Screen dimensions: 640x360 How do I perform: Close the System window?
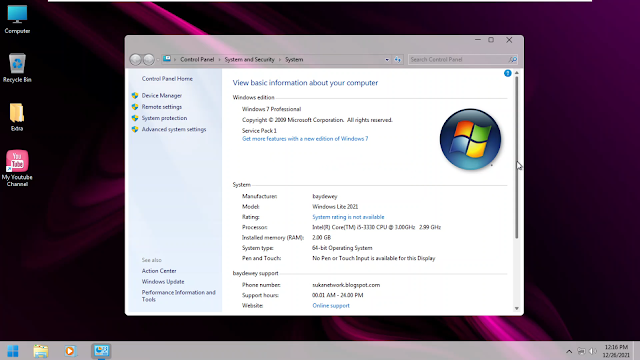[x=509, y=40]
